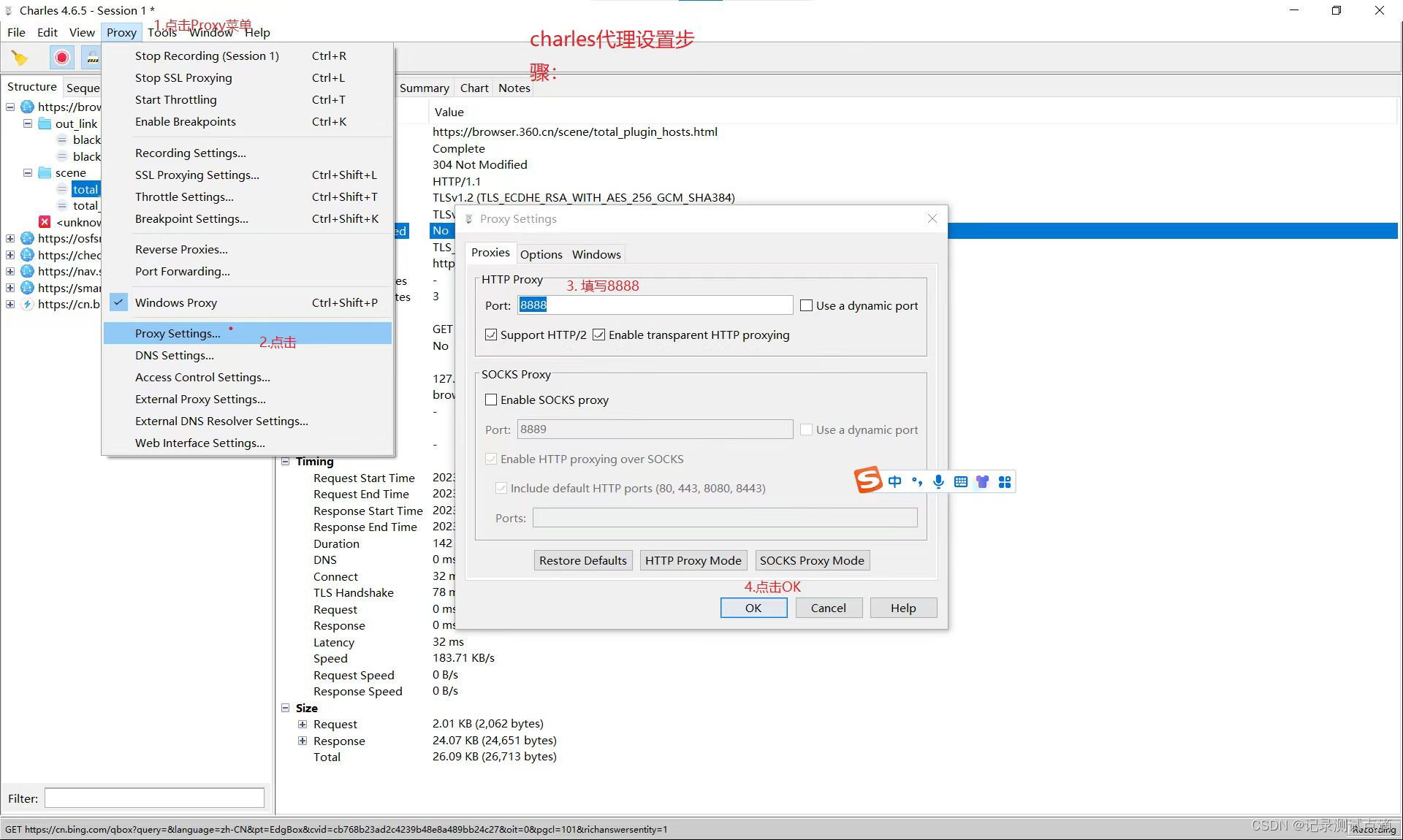
Task: Open the Sogou soft keyboard icon
Action: tap(960, 481)
